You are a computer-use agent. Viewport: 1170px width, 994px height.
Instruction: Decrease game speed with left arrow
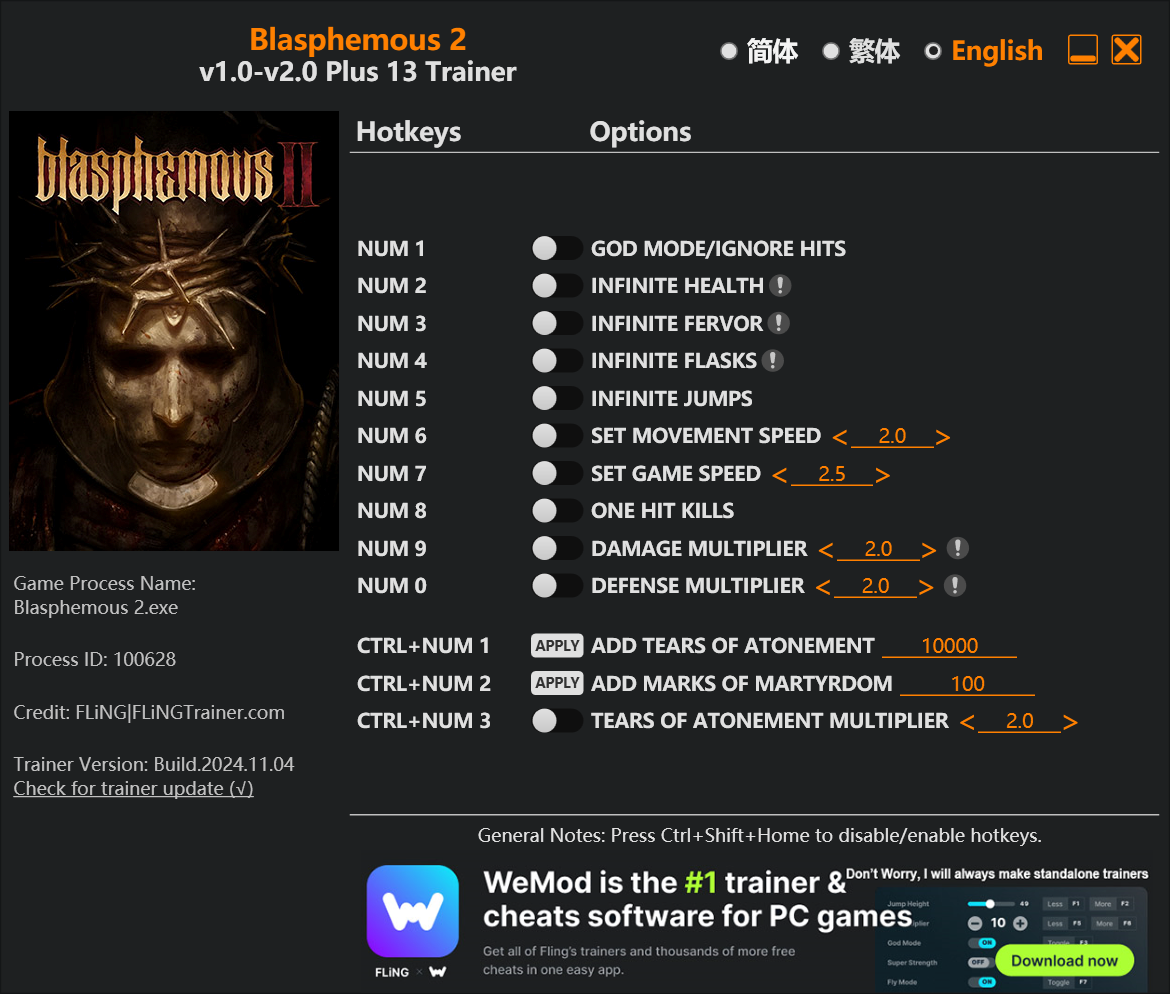pos(780,475)
